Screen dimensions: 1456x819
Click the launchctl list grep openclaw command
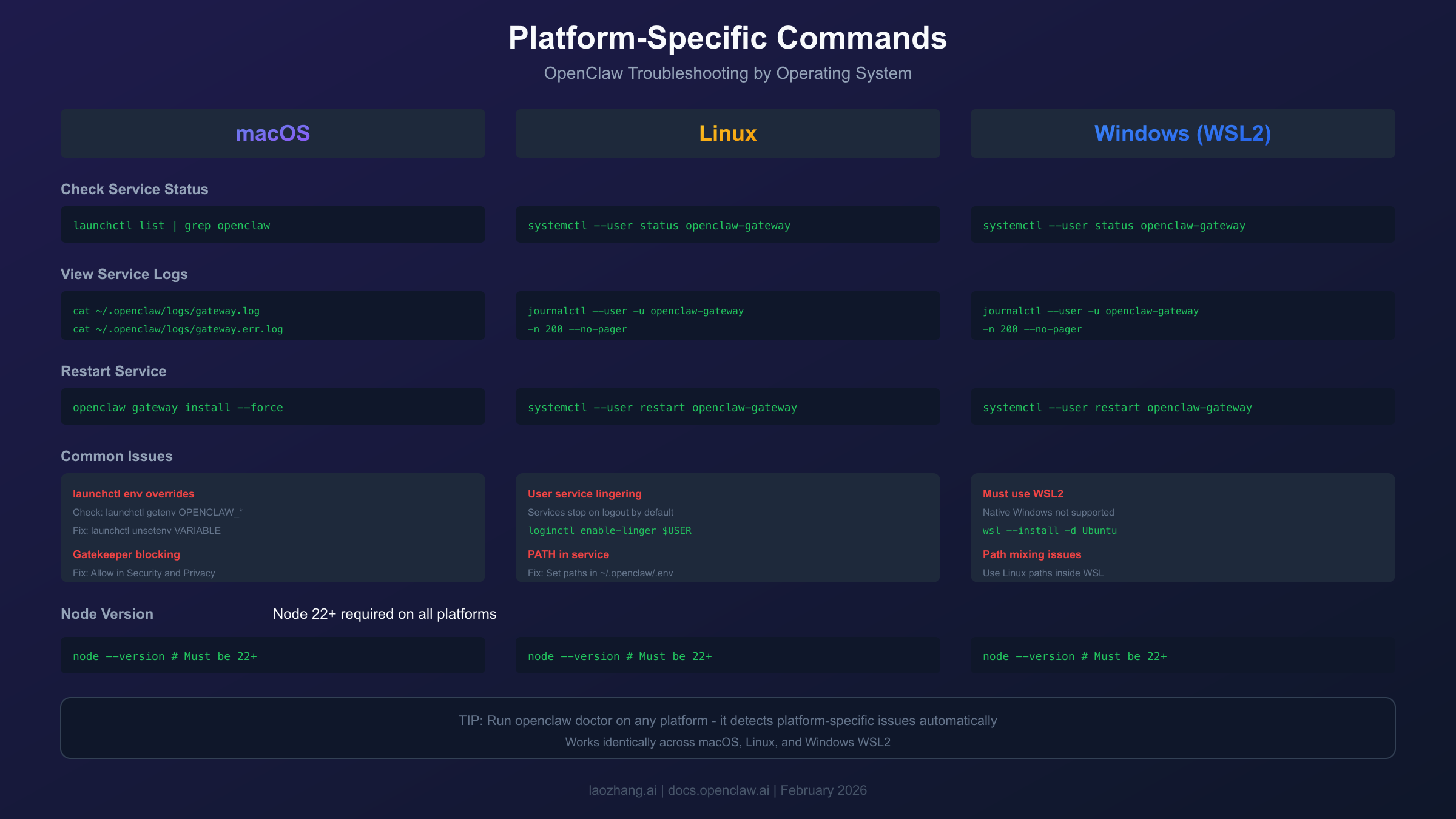(172, 225)
